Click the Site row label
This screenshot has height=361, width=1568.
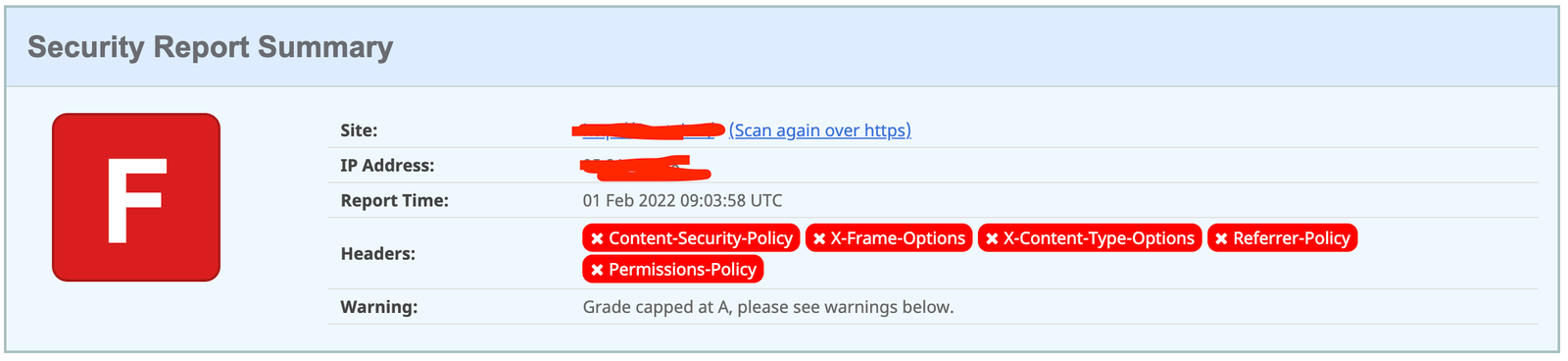click(359, 130)
